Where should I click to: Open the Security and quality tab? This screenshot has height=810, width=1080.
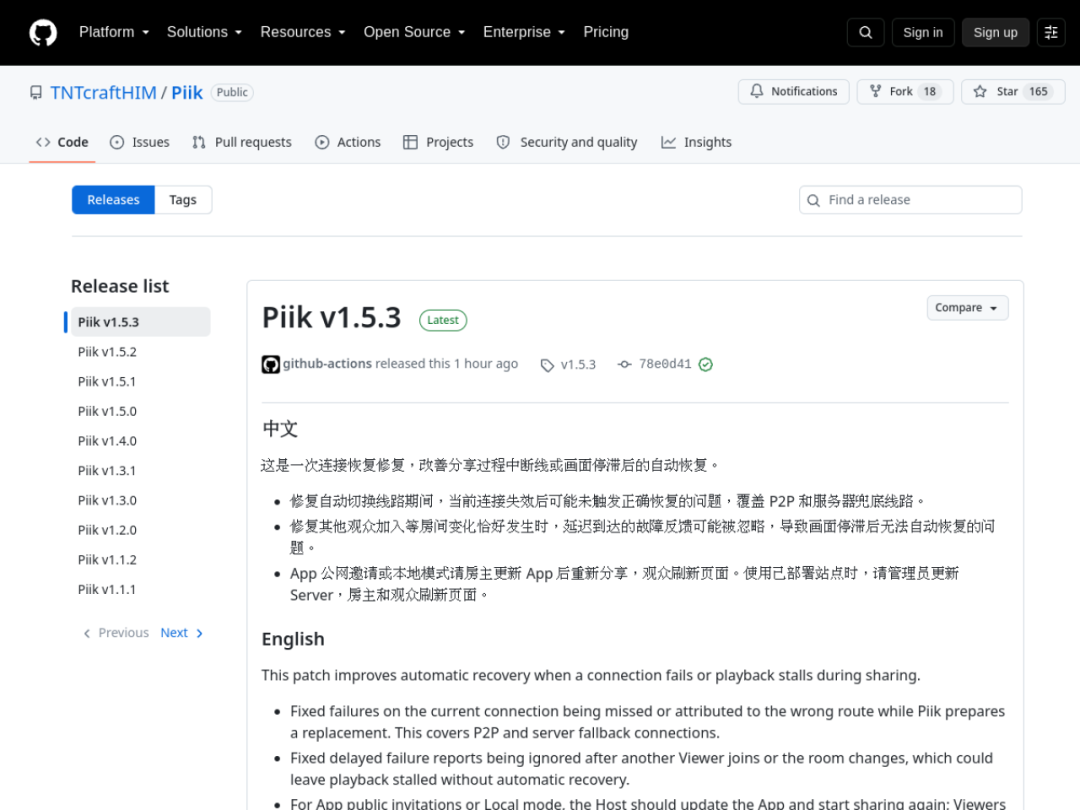point(567,142)
